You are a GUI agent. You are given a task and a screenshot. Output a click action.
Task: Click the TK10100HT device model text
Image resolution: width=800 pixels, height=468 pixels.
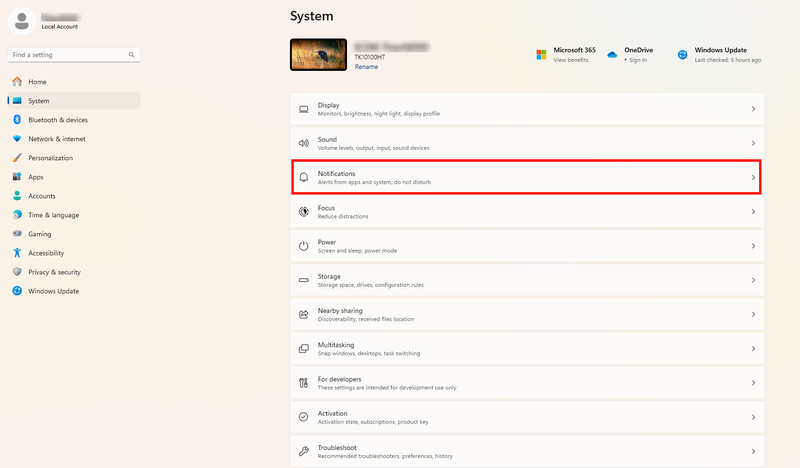pos(370,57)
